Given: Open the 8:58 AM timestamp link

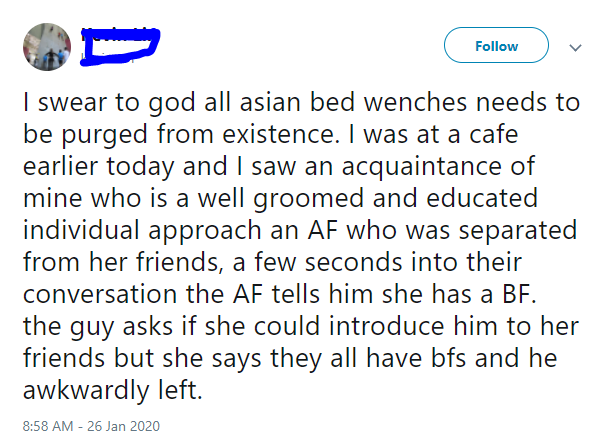Looking at the screenshot, I should (48, 426).
